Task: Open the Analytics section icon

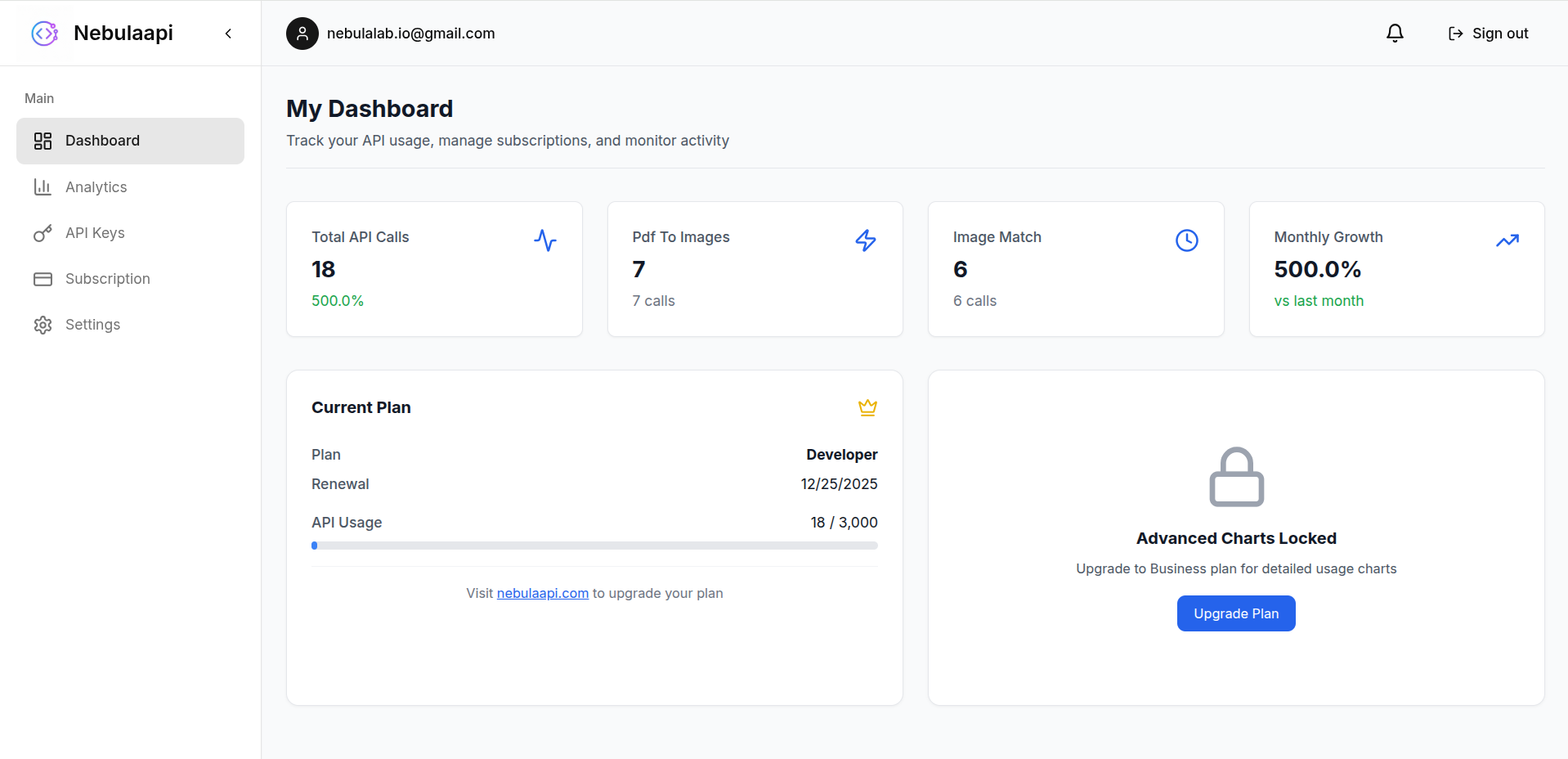Action: 43,186
